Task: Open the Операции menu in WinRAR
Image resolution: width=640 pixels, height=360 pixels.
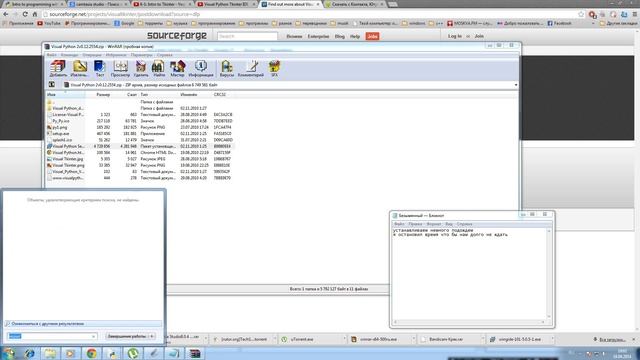Action: pyautogui.click(x=92, y=55)
